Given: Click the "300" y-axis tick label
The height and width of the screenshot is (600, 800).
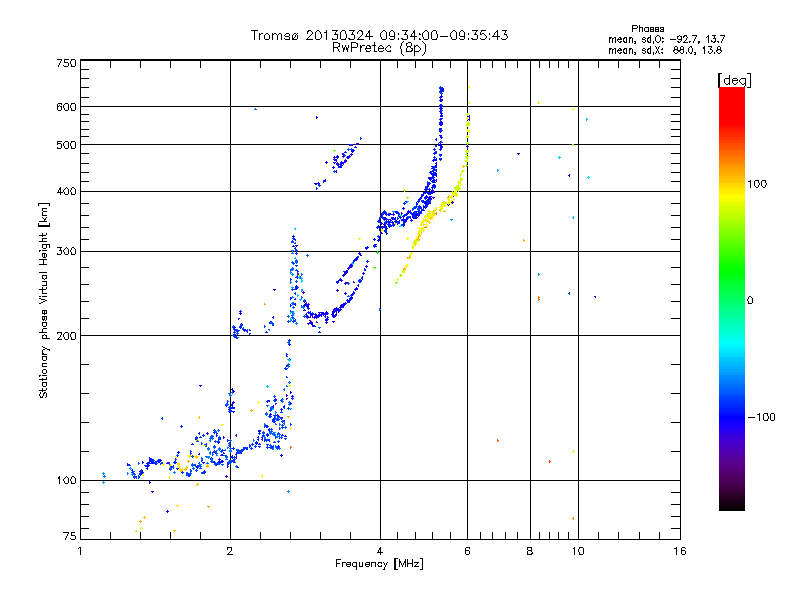Looking at the screenshot, I should (66, 252).
